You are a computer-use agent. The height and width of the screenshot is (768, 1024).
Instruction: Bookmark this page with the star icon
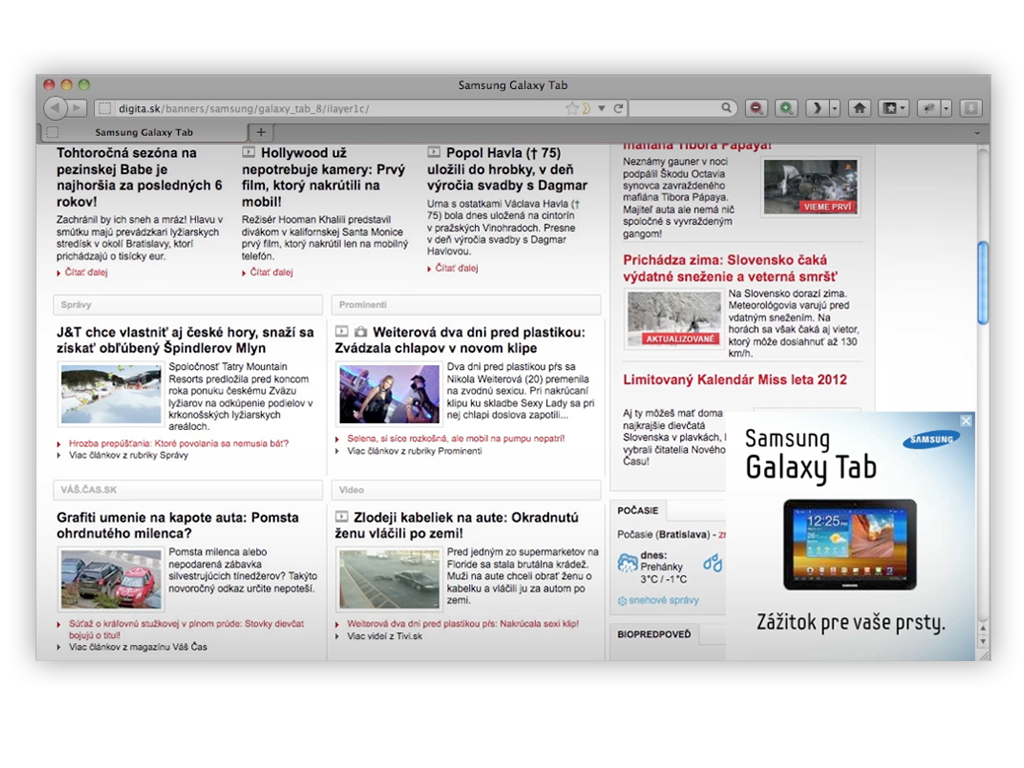click(572, 108)
